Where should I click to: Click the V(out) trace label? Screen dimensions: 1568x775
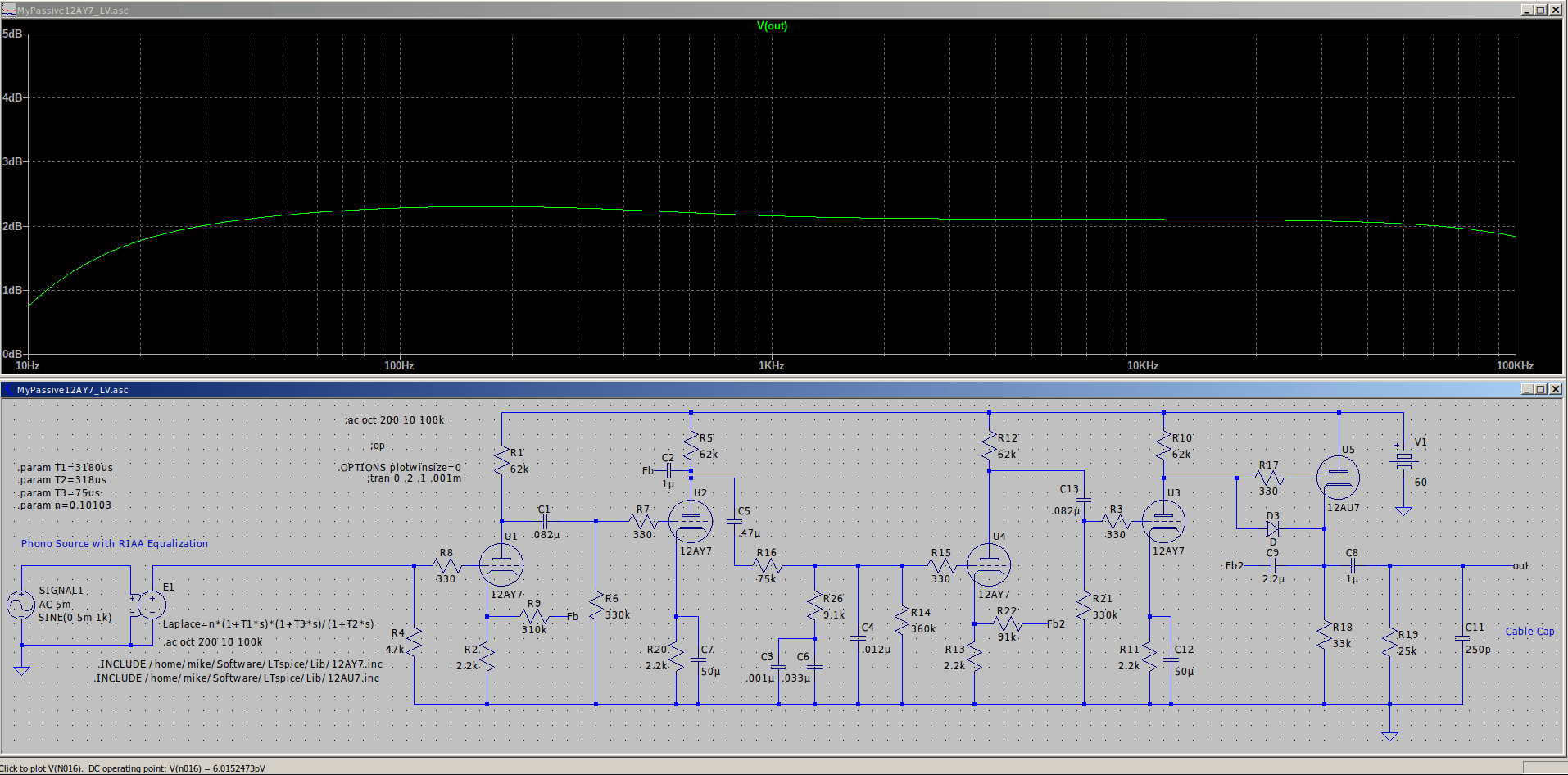click(772, 25)
